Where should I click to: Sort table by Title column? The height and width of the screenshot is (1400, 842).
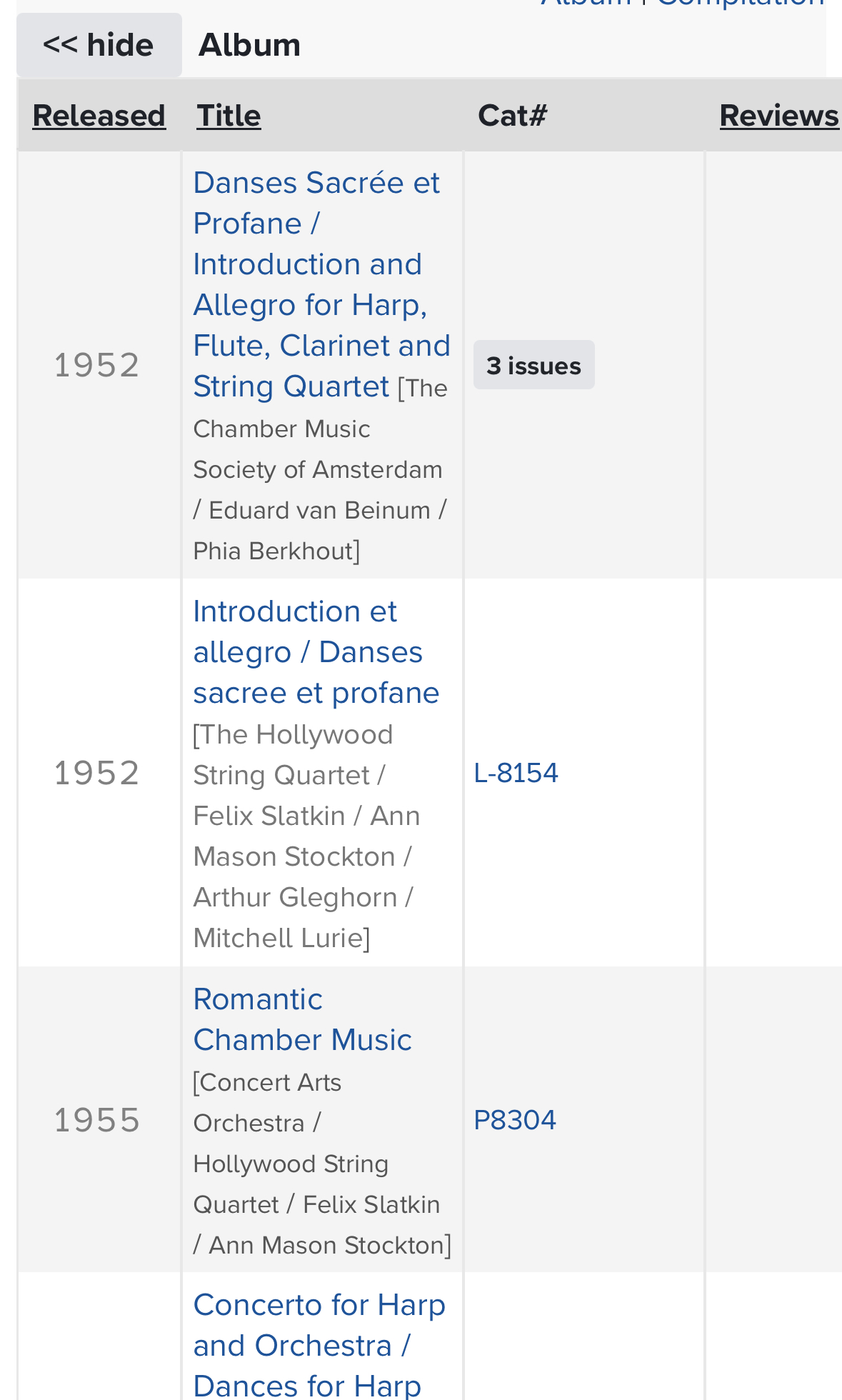click(229, 116)
